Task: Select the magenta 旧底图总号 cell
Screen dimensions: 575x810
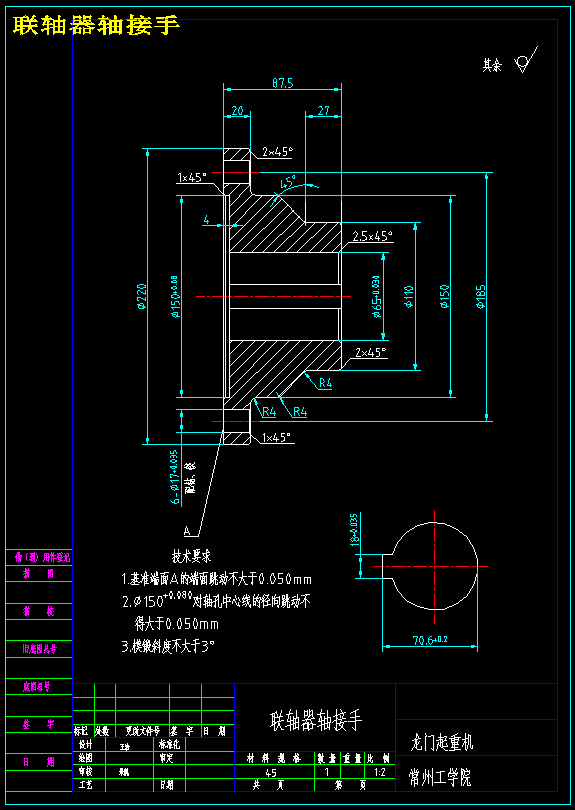Action: (39, 649)
